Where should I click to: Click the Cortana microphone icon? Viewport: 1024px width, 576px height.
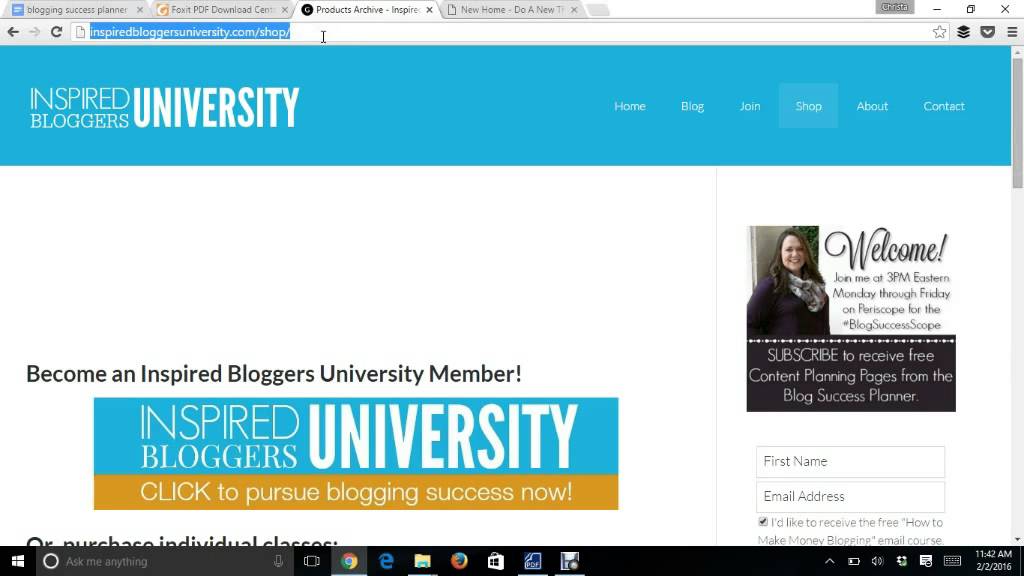coord(278,561)
